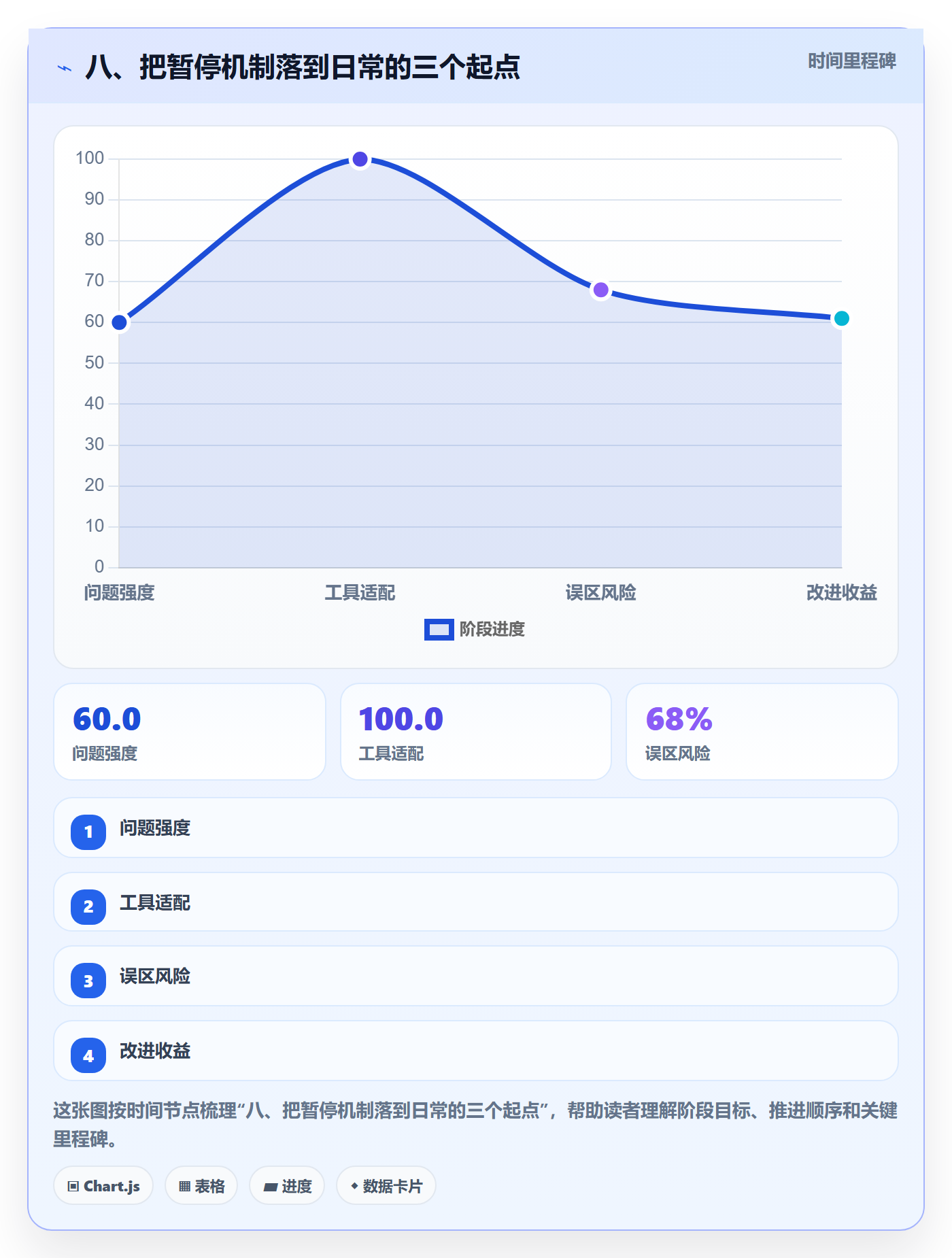
Task: Click the chart data point above 问题强度
Action: [x=120, y=322]
